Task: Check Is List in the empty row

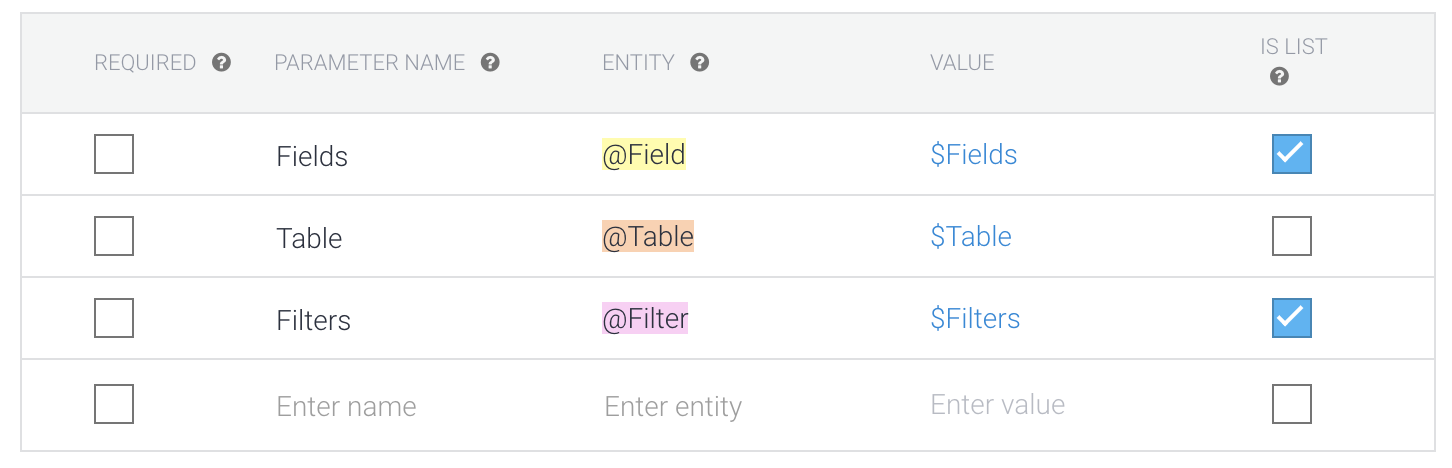Action: pos(1291,405)
